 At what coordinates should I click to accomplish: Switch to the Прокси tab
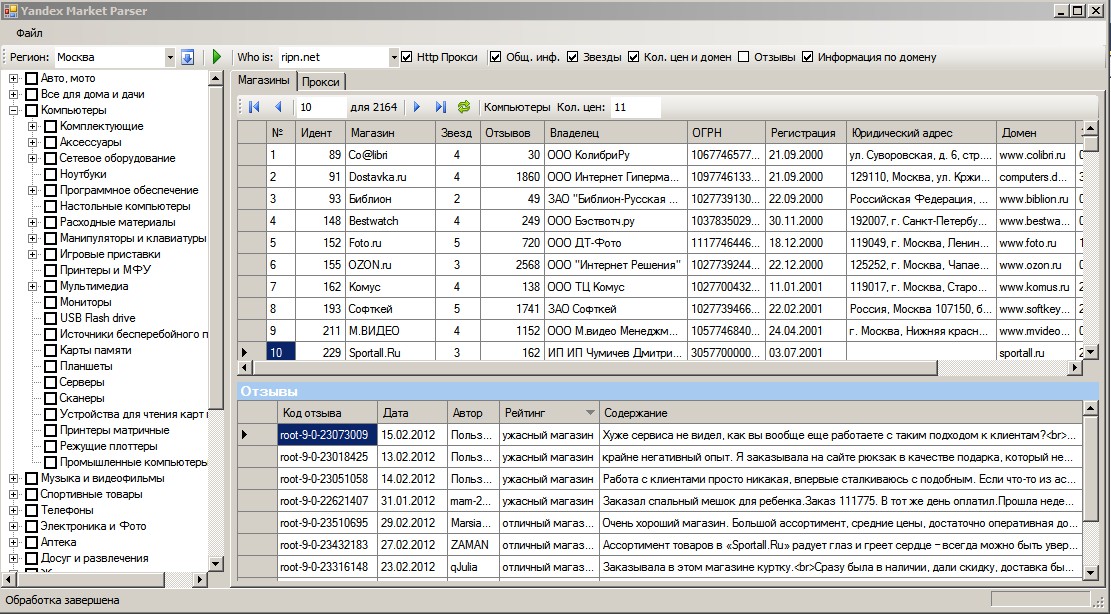(320, 82)
